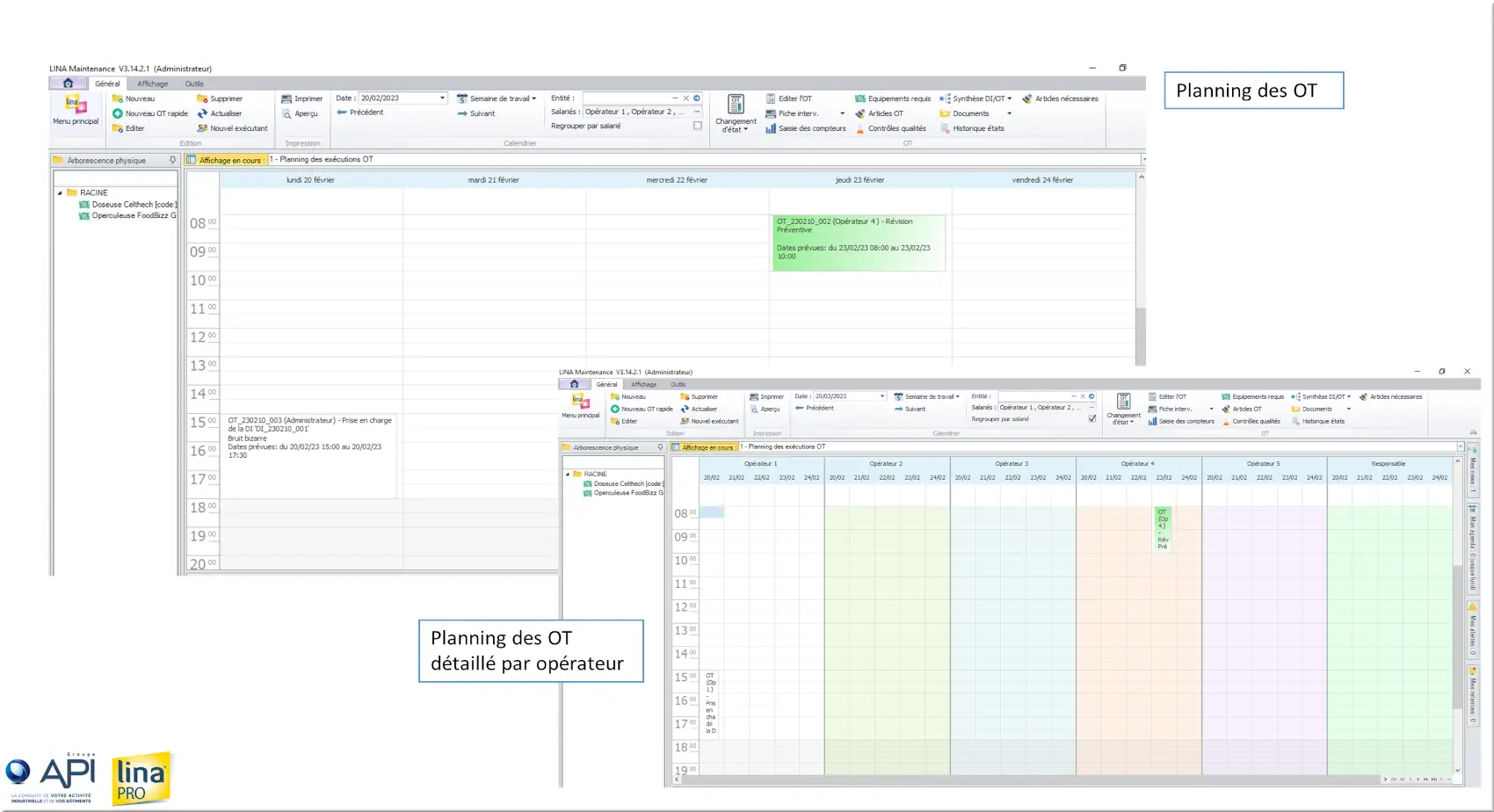Image resolution: width=1494 pixels, height=812 pixels.
Task: Click Nouveau icon in back window ribbon
Action: point(117,98)
